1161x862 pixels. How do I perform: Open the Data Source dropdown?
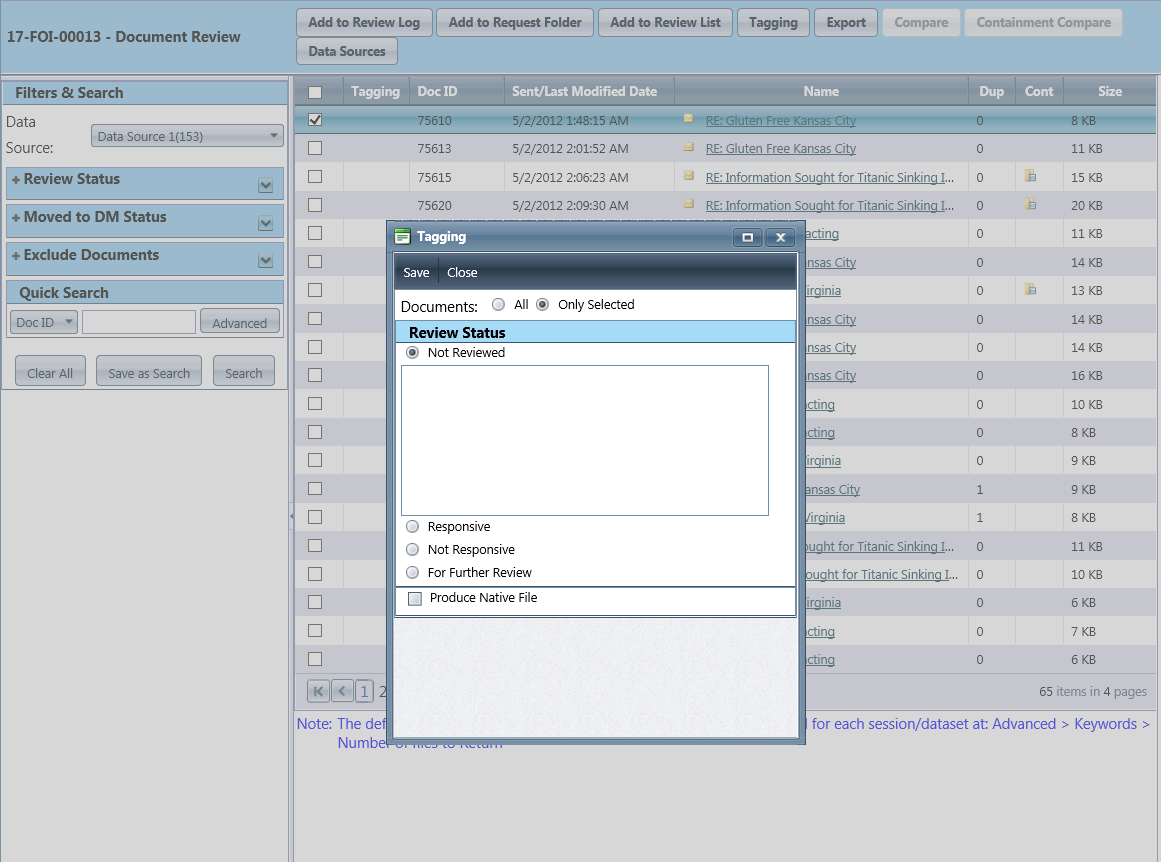tap(187, 136)
